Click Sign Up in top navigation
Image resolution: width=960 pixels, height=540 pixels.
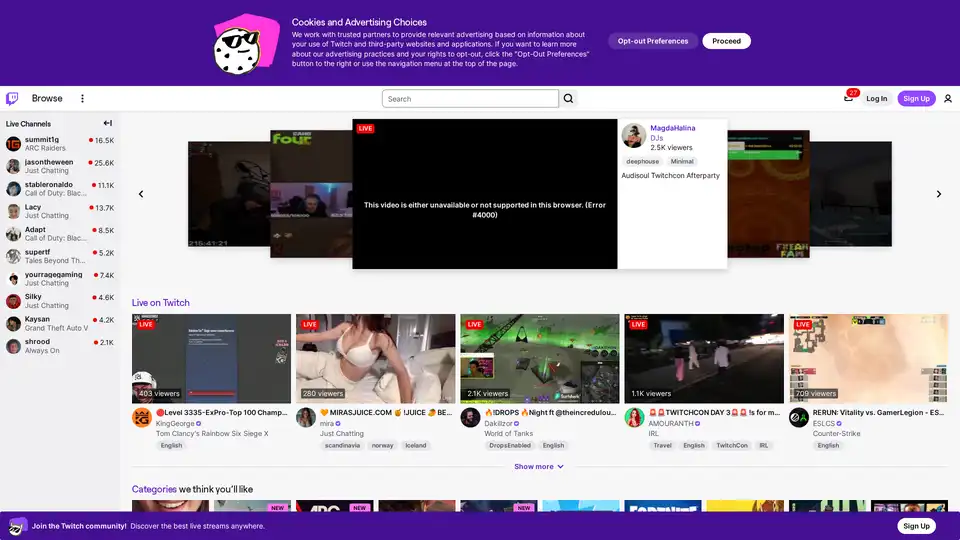pyautogui.click(x=916, y=99)
